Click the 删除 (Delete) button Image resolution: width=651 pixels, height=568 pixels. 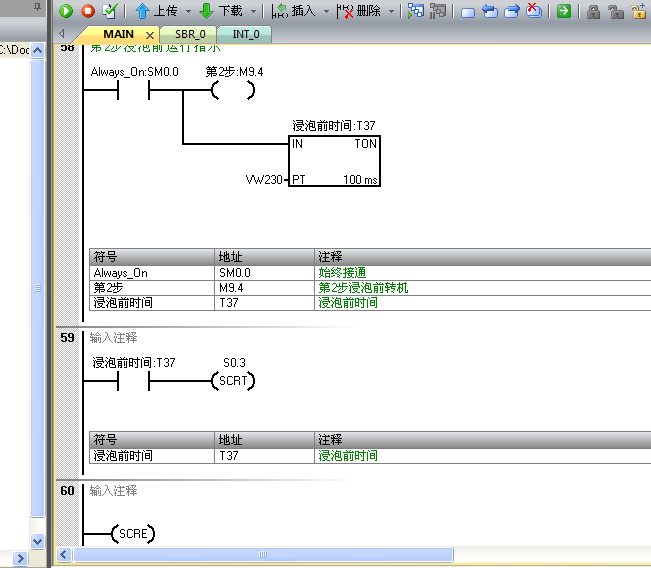click(x=359, y=11)
